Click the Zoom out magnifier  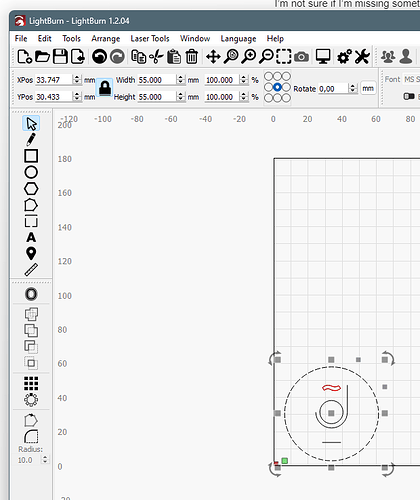click(266, 56)
